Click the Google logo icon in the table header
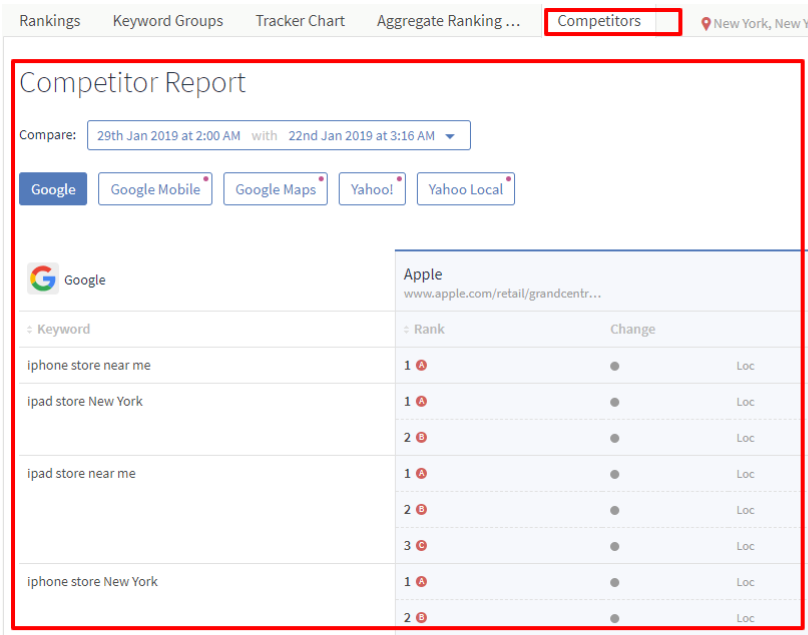This screenshot has height=635, width=808. point(43,279)
